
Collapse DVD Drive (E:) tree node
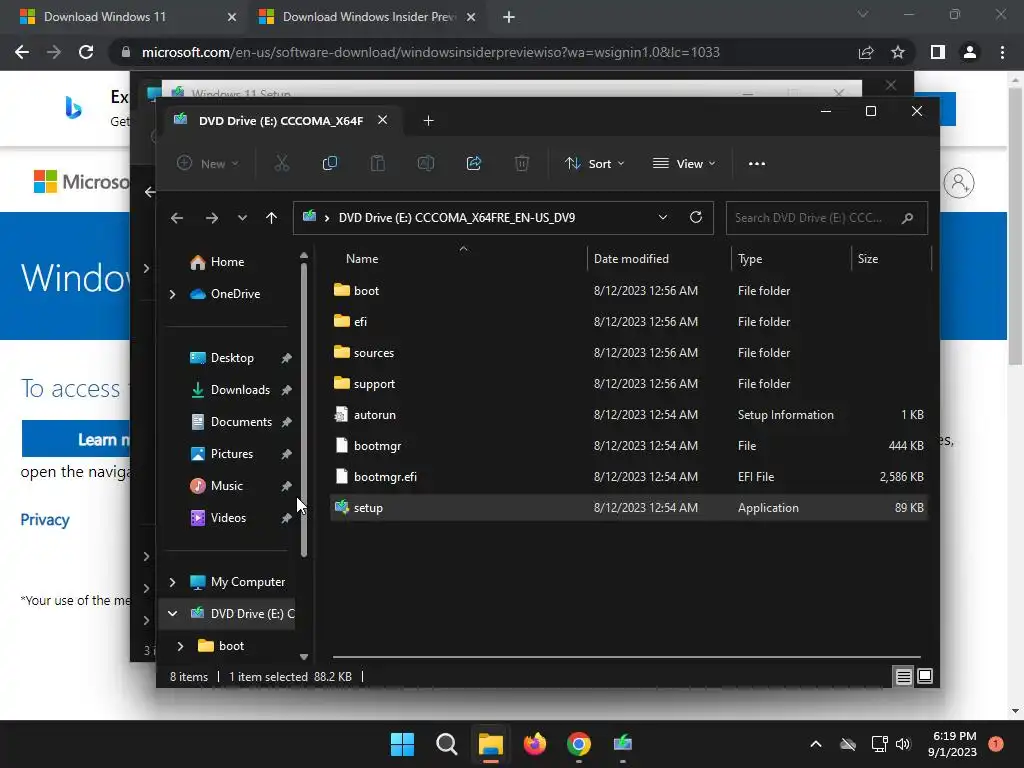[x=172, y=613]
